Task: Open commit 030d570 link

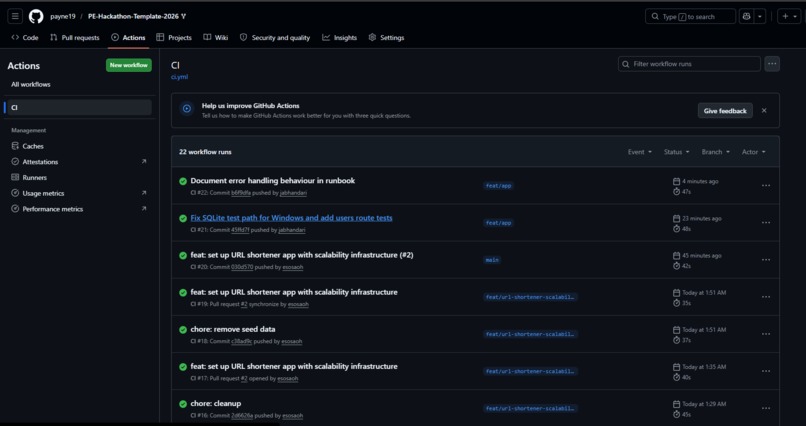Action: tap(242, 267)
